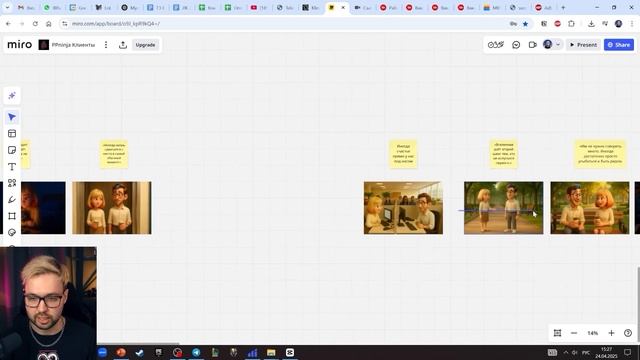This screenshot has width=640, height=360.
Task: Click the miro logo
Action: (x=20, y=44)
